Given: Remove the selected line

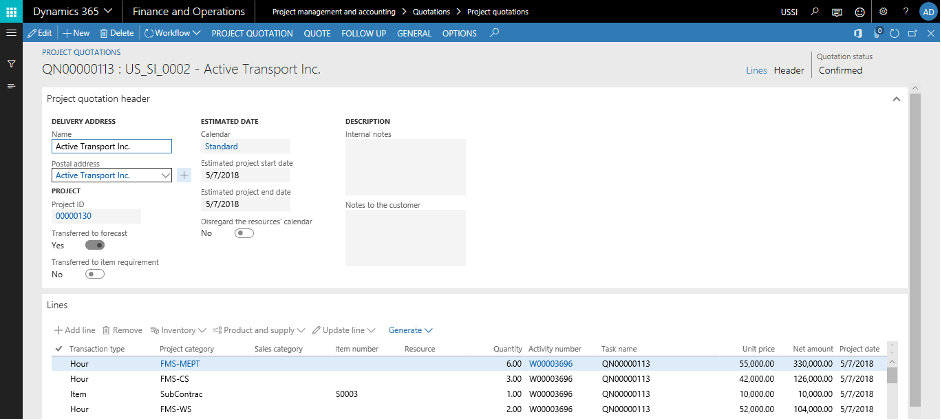Looking at the screenshot, I should (122, 330).
